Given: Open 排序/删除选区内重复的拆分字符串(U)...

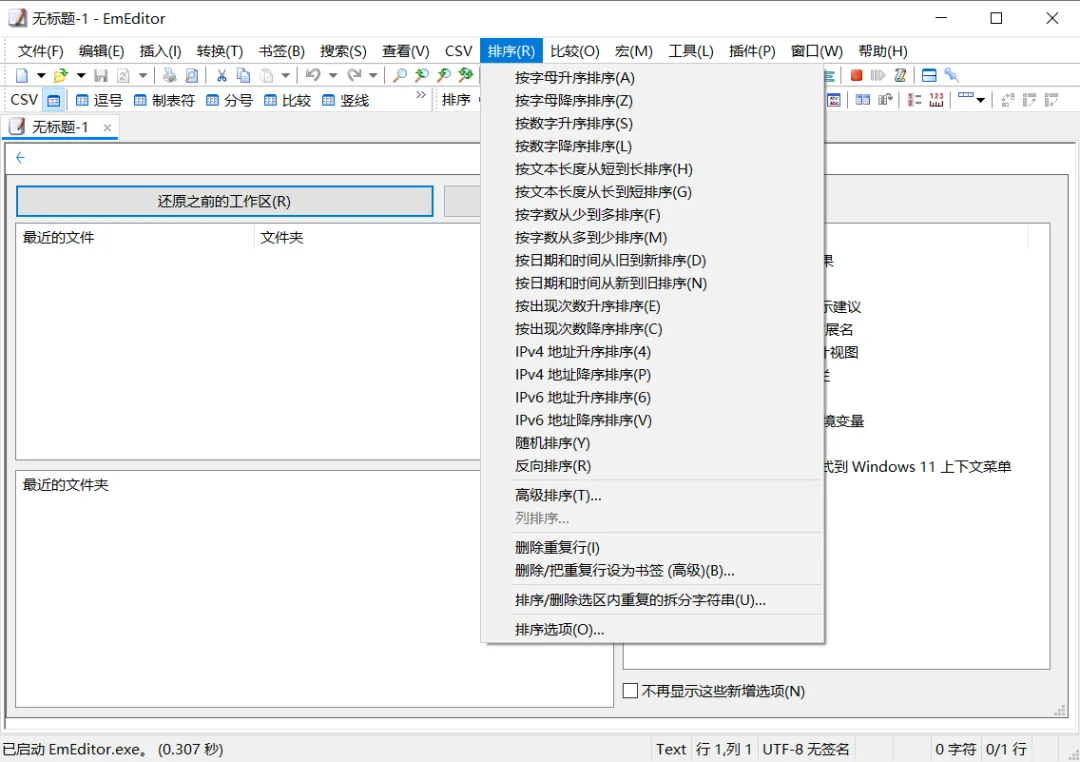Looking at the screenshot, I should (x=652, y=600).
